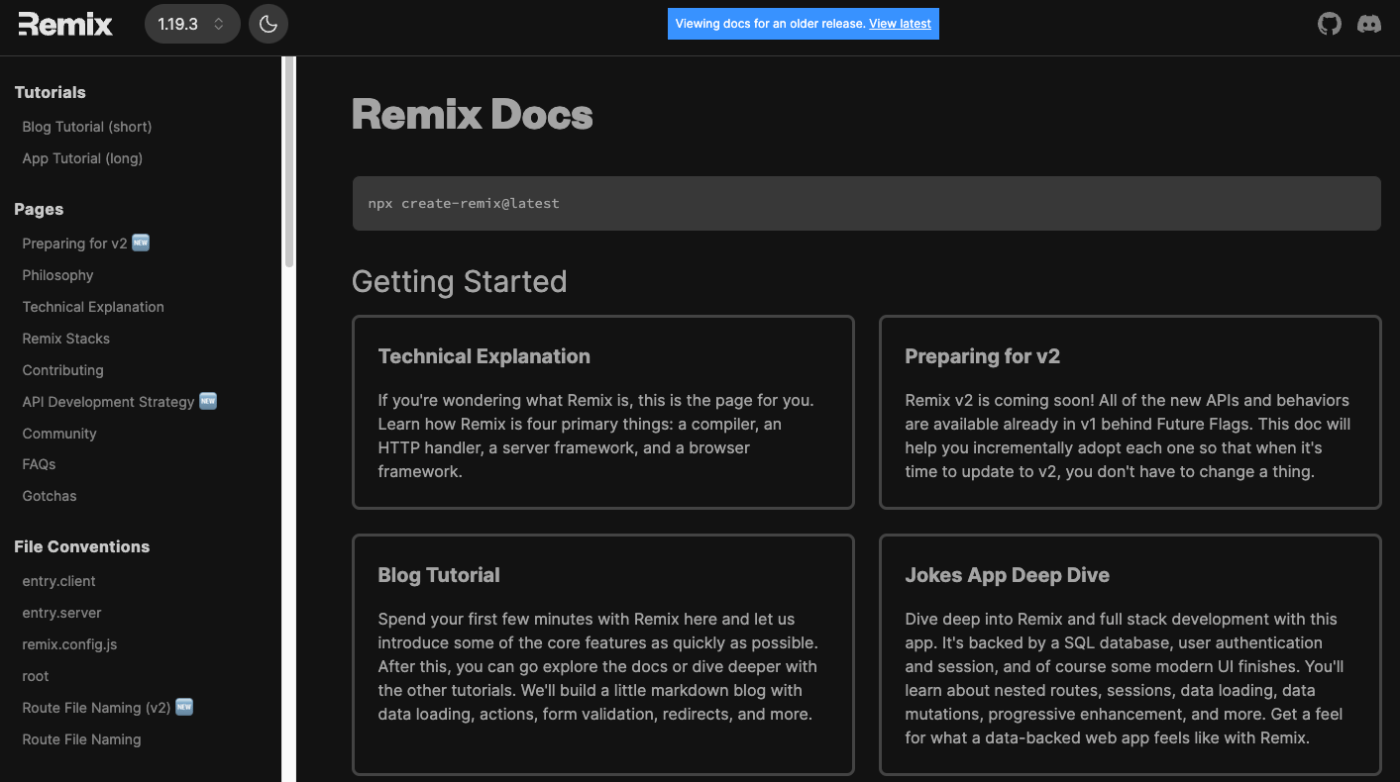The width and height of the screenshot is (1400, 782).
Task: Open the Jokes App Deep Dive card
Action: coord(1130,655)
